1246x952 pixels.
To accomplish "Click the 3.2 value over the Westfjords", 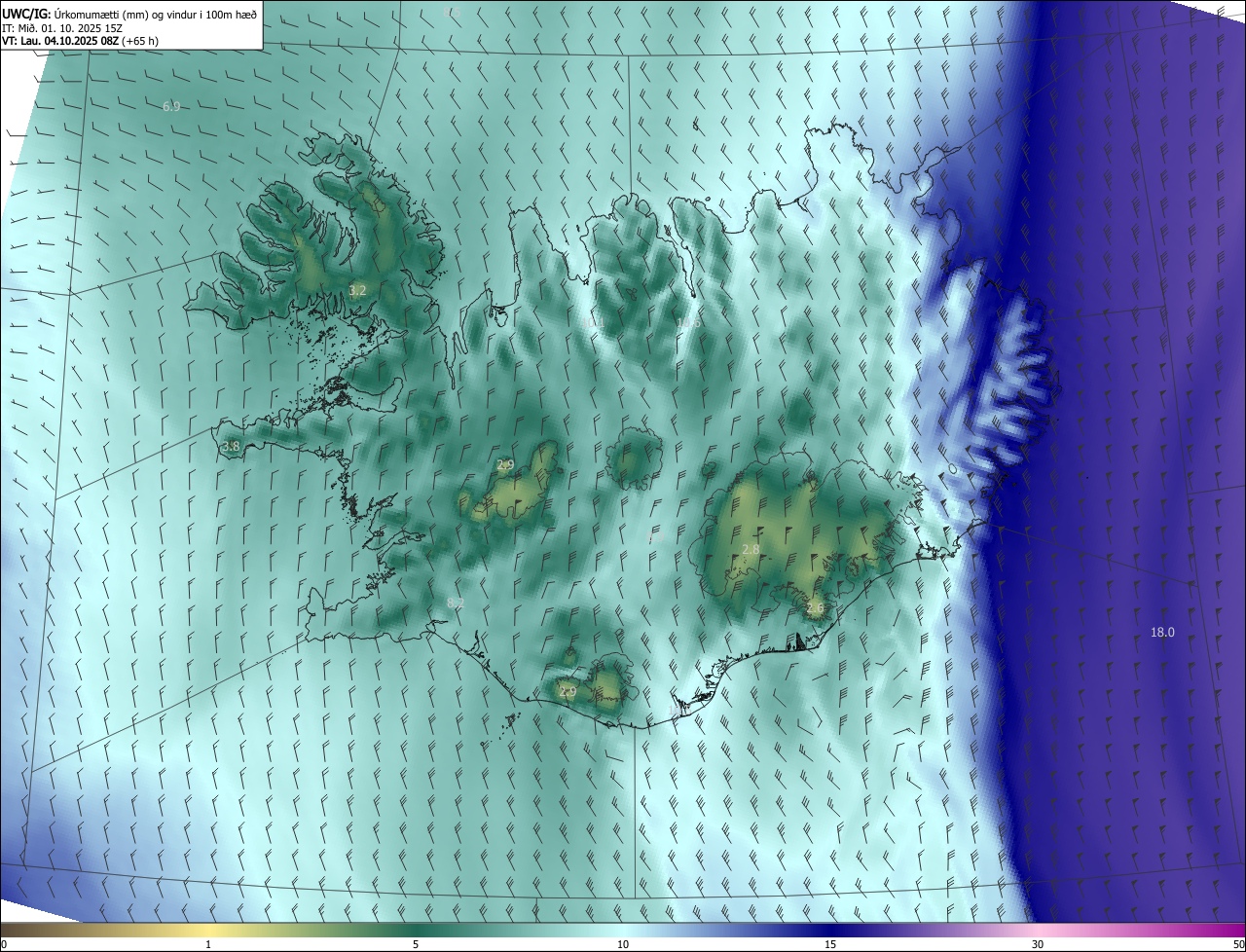I will 357,290.
